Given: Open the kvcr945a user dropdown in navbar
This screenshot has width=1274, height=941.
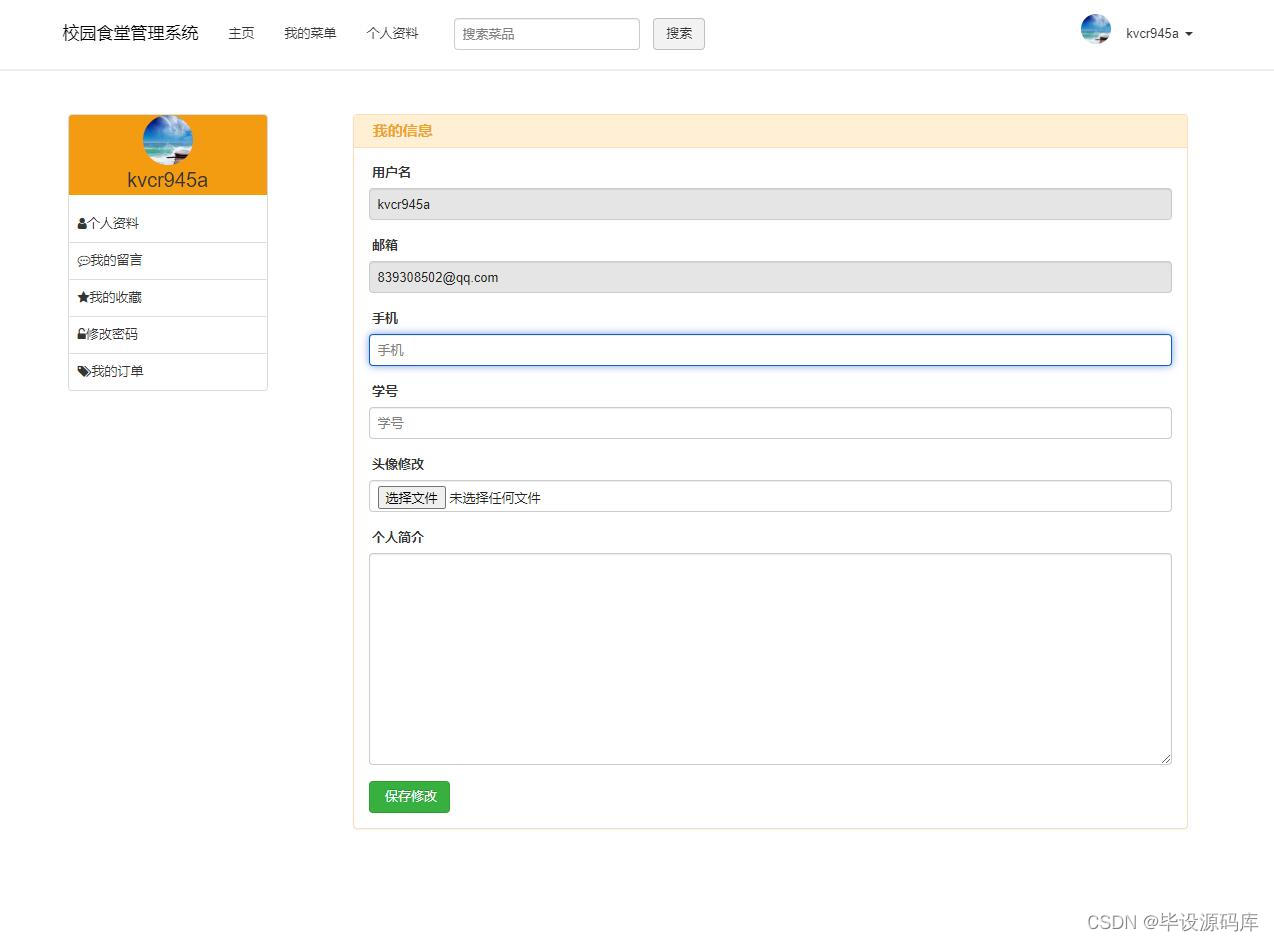Looking at the screenshot, I should pos(1159,33).
